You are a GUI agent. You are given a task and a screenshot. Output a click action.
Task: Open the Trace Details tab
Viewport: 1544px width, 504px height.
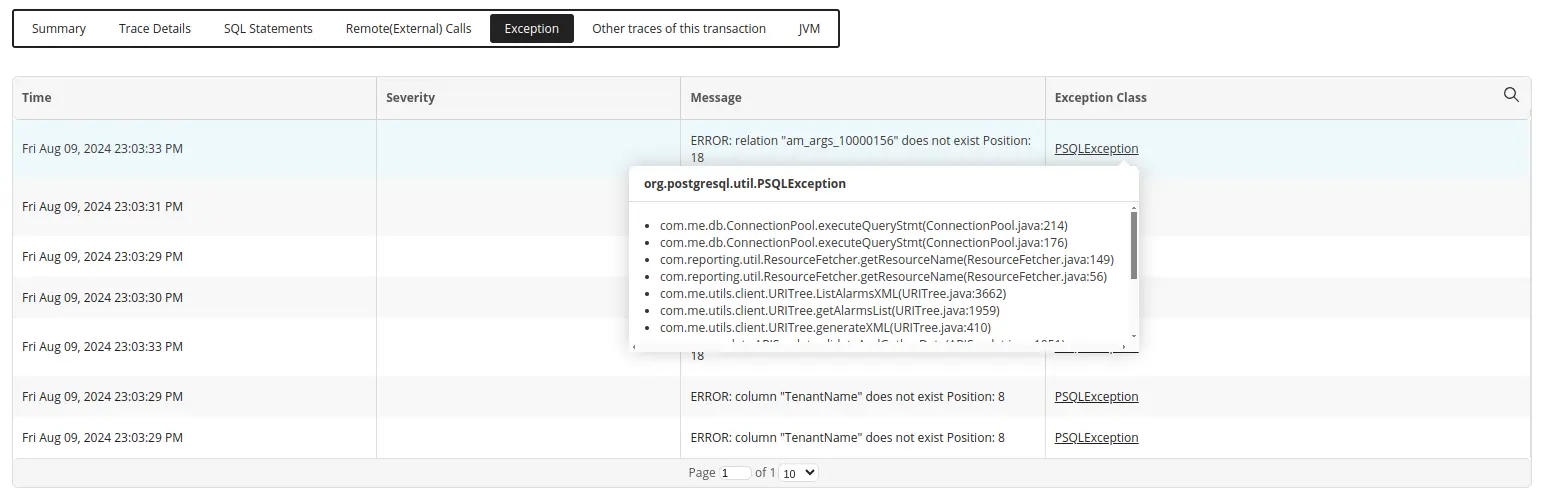155,29
